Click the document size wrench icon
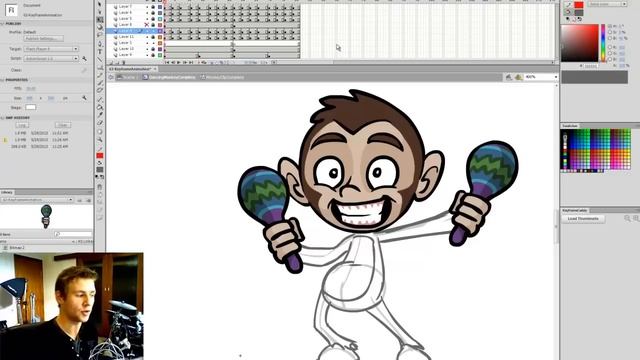Screen dimensions: 640x360 (x=84, y=98)
